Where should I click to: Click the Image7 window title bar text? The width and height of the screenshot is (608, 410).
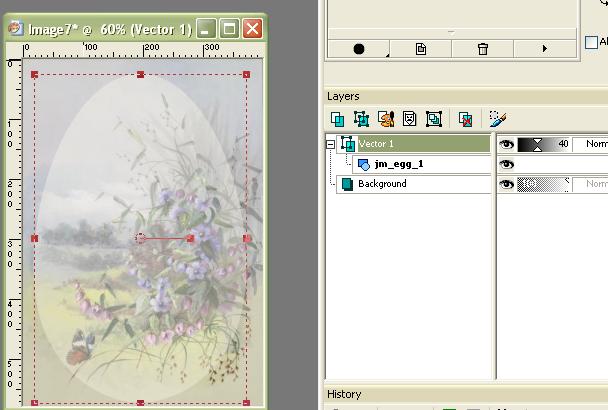click(x=110, y=29)
